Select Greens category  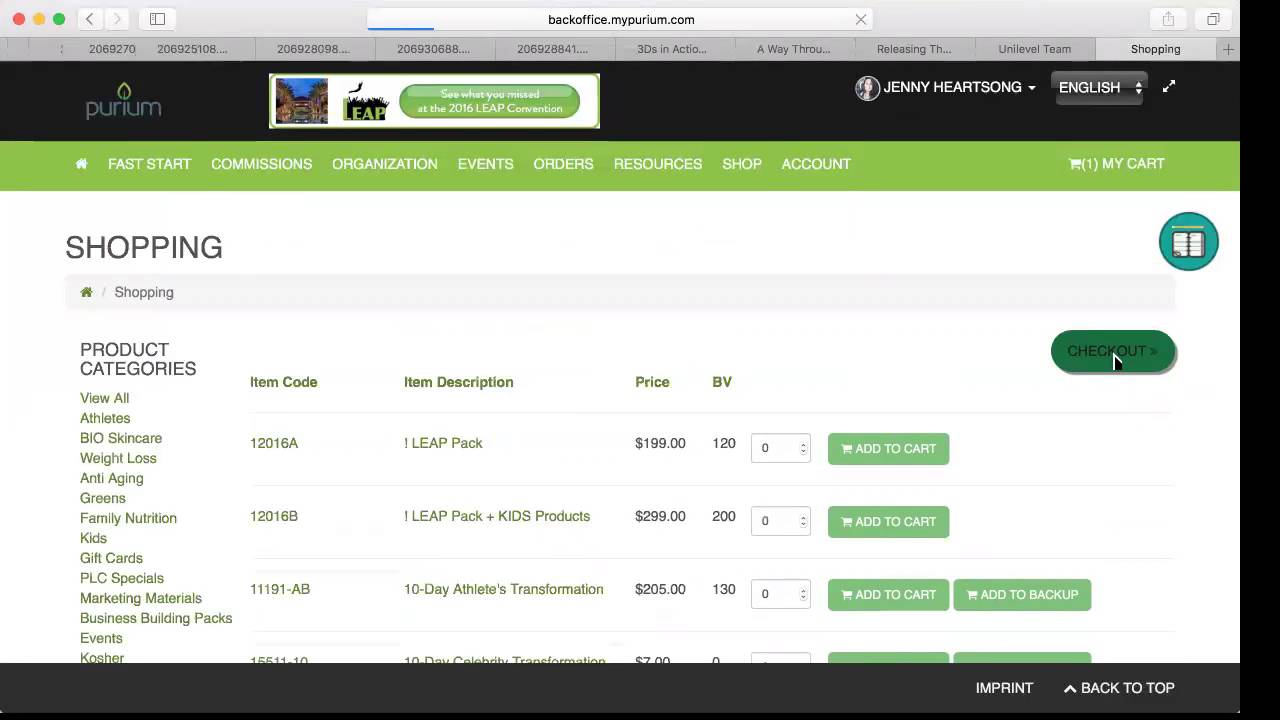tap(103, 498)
